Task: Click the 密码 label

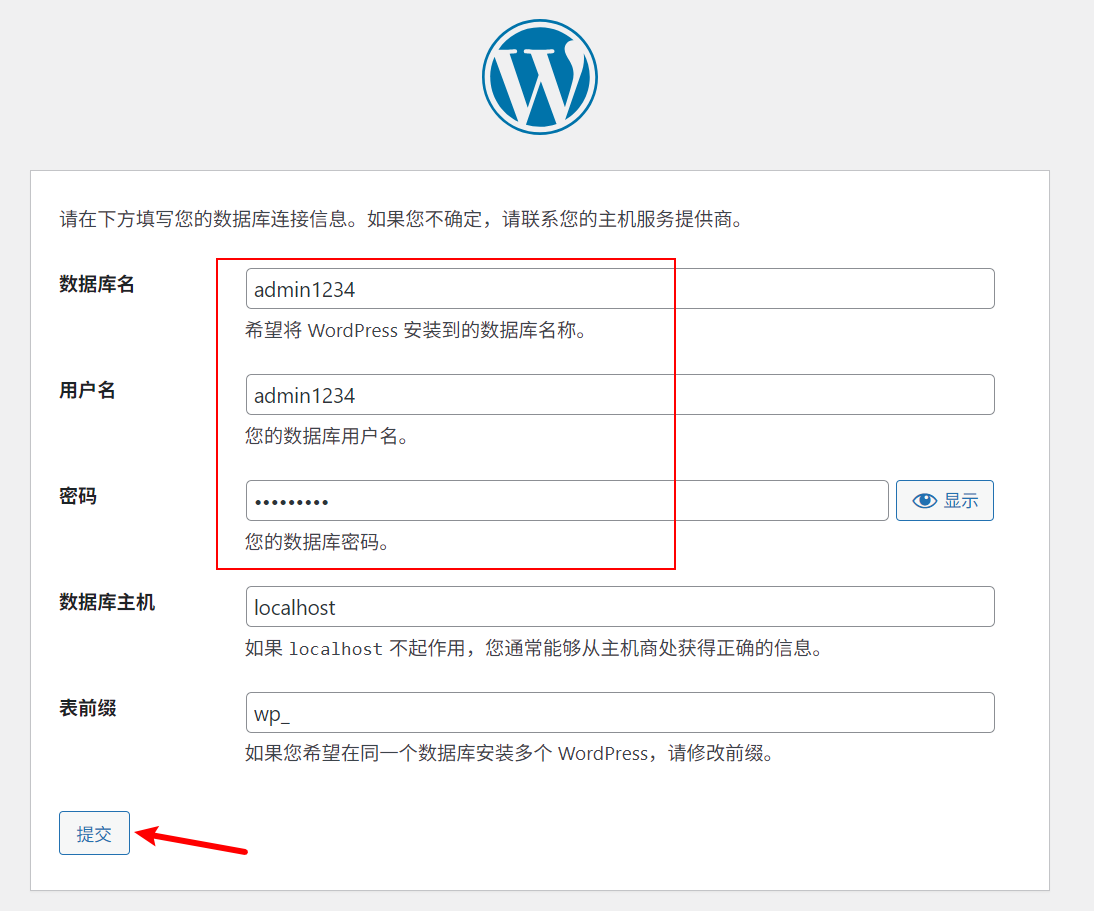Action: pyautogui.click(x=78, y=497)
